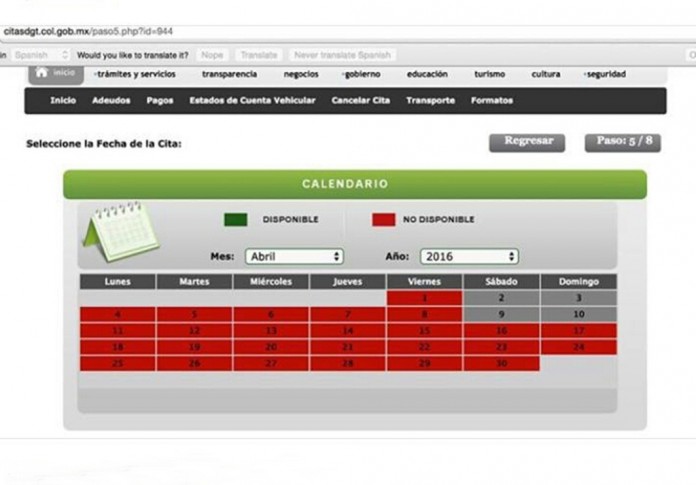Select day 10 on the calendar

pos(578,314)
